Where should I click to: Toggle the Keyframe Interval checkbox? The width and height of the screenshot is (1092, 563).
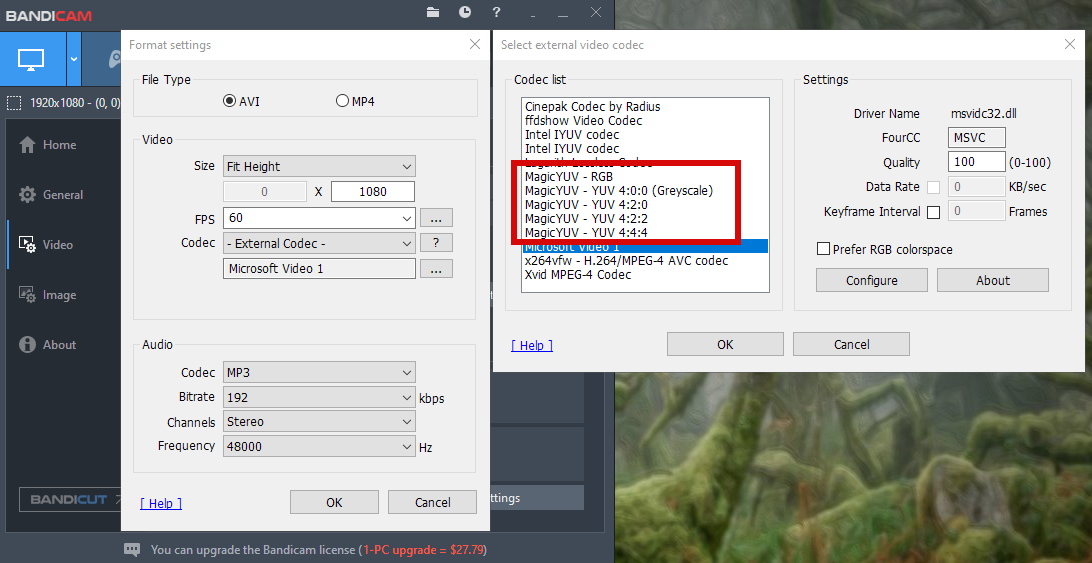(x=933, y=212)
